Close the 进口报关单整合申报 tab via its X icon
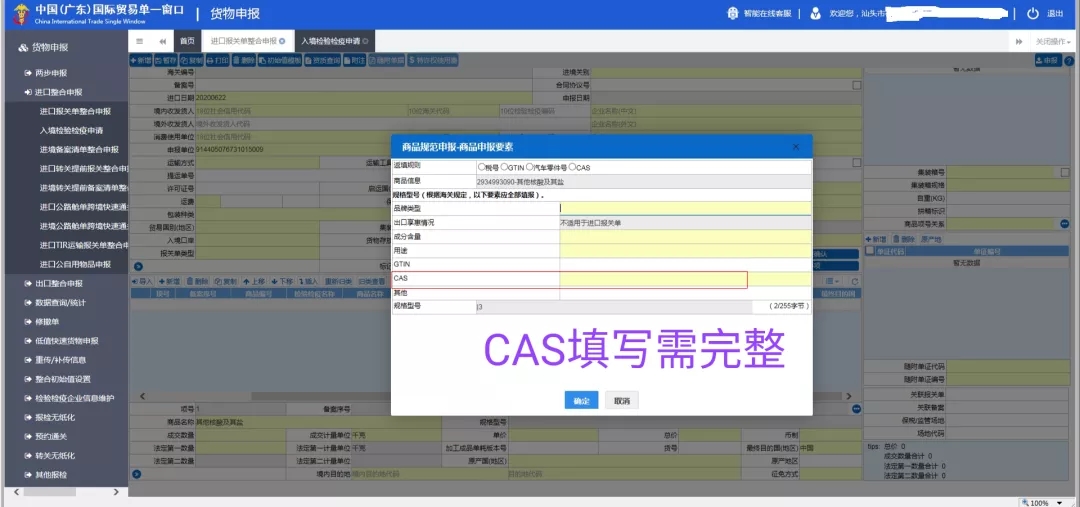Screen dimensions: 1080x507 coord(282,41)
